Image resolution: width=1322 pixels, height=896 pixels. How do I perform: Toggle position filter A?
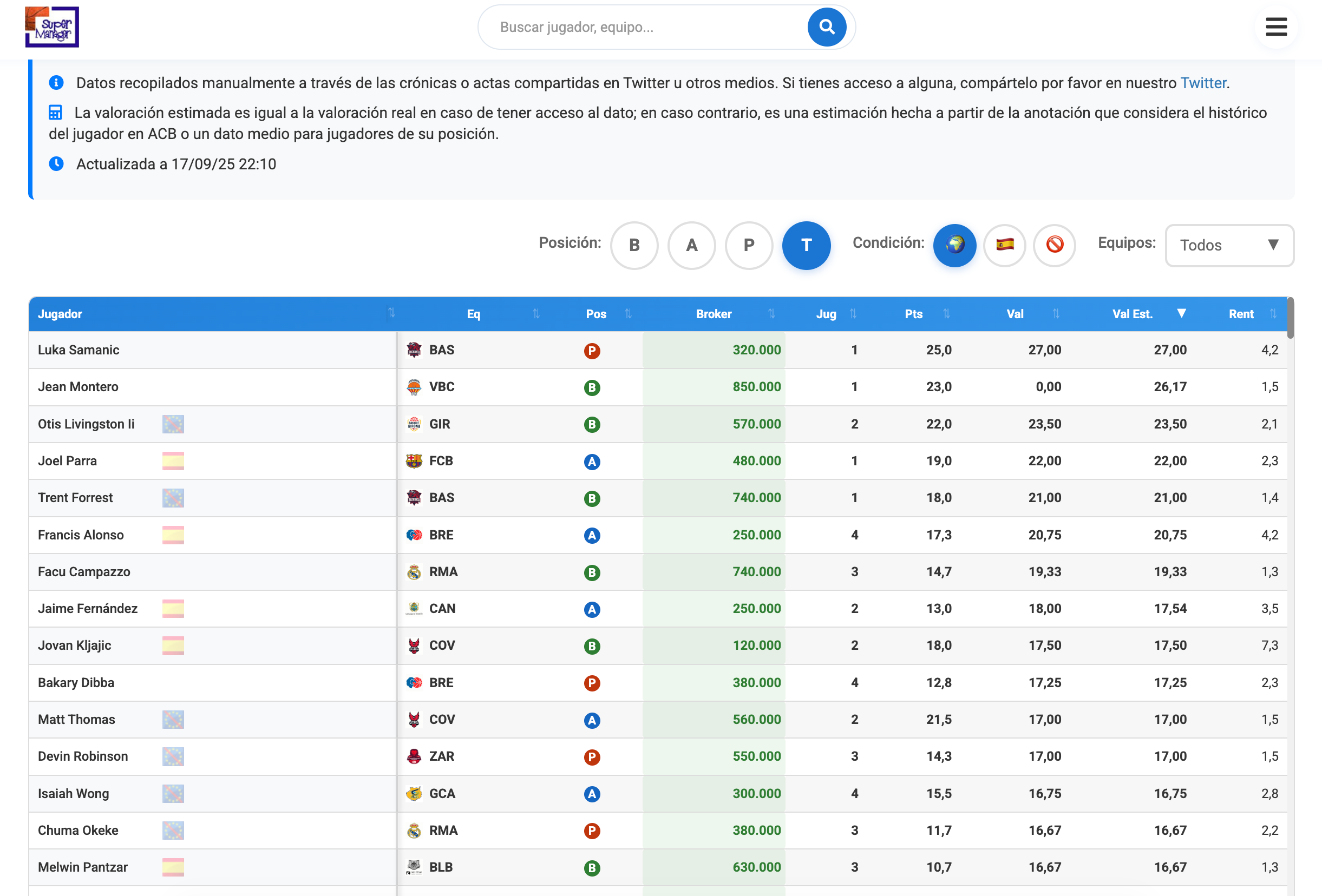click(x=692, y=245)
